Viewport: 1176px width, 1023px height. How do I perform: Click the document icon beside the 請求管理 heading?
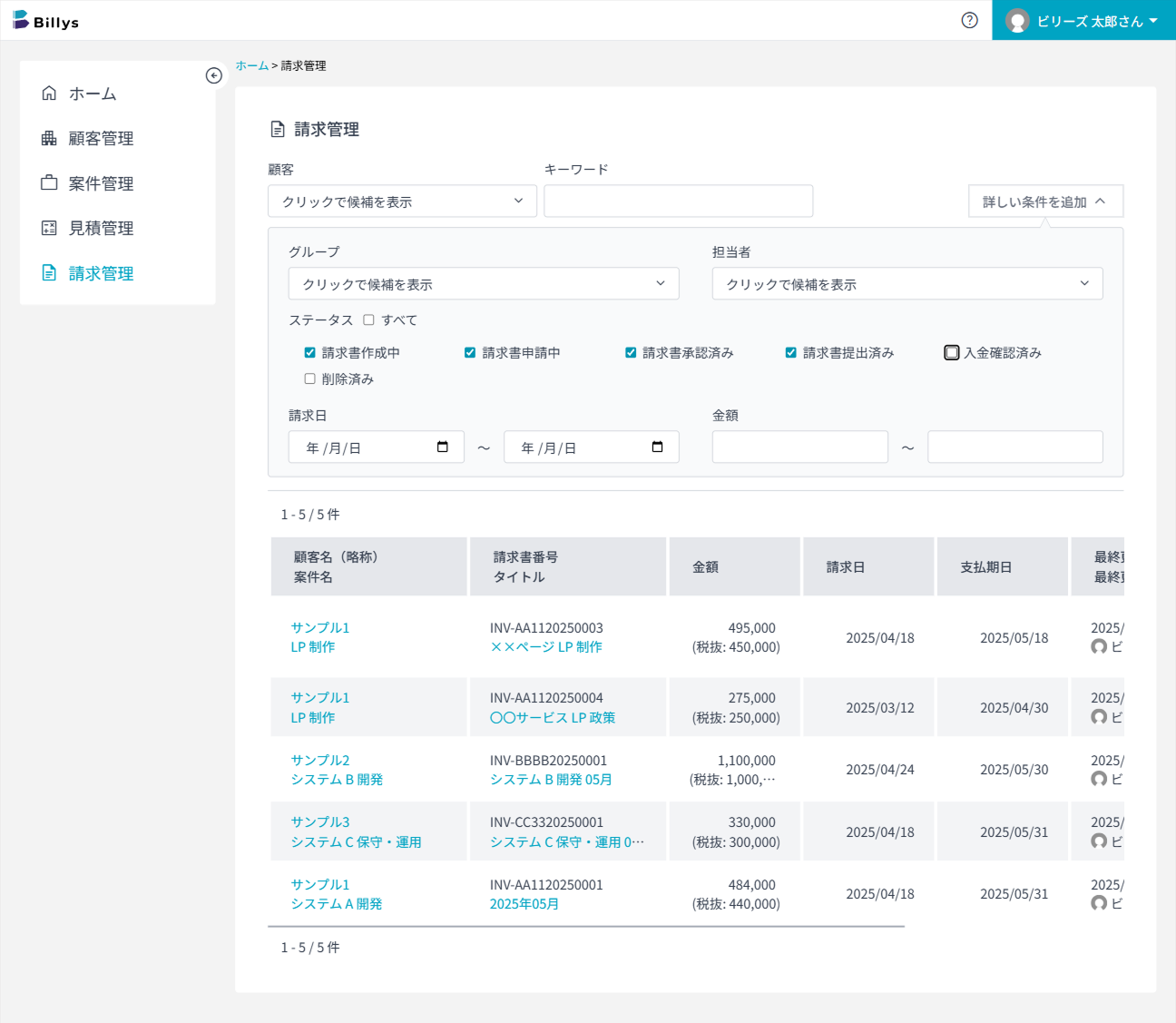tap(278, 129)
